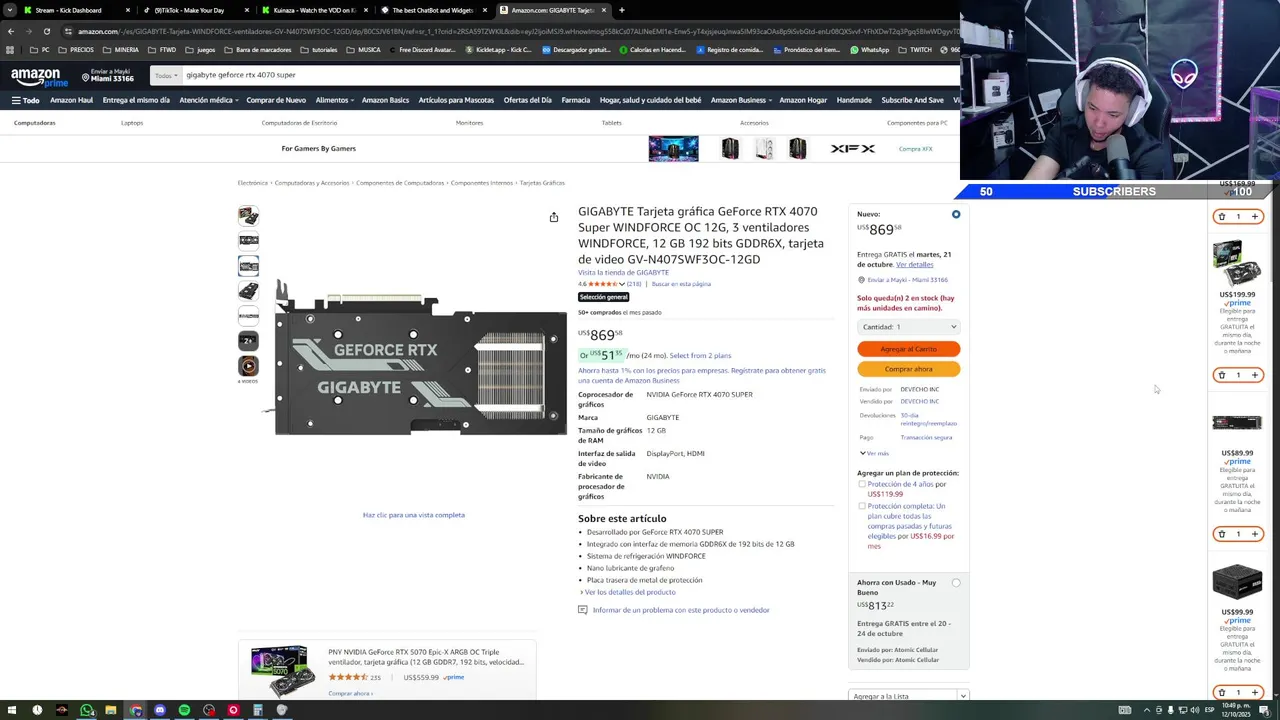This screenshot has height=720, width=1280.
Task: Click the trash icon under the US$199.99 cart item
Action: [x=1221, y=375]
